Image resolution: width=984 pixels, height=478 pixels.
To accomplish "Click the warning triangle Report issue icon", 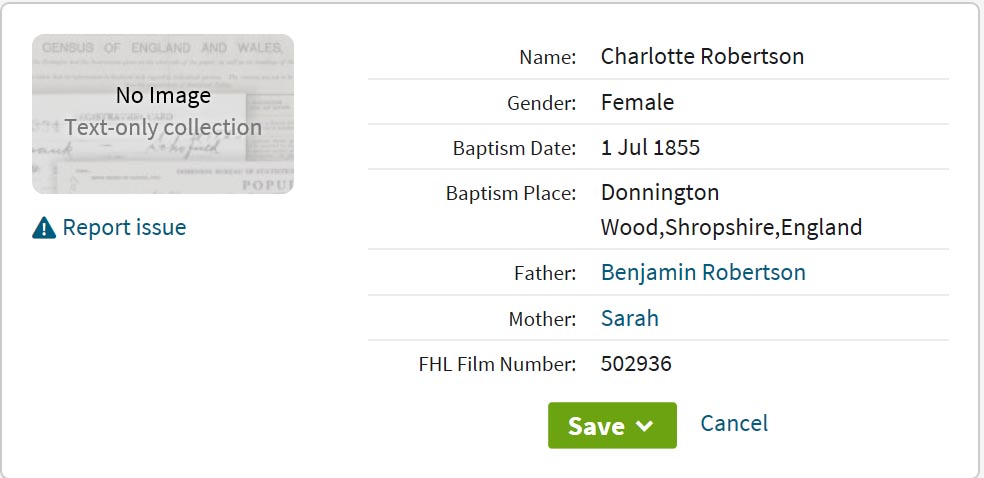I will tap(44, 228).
